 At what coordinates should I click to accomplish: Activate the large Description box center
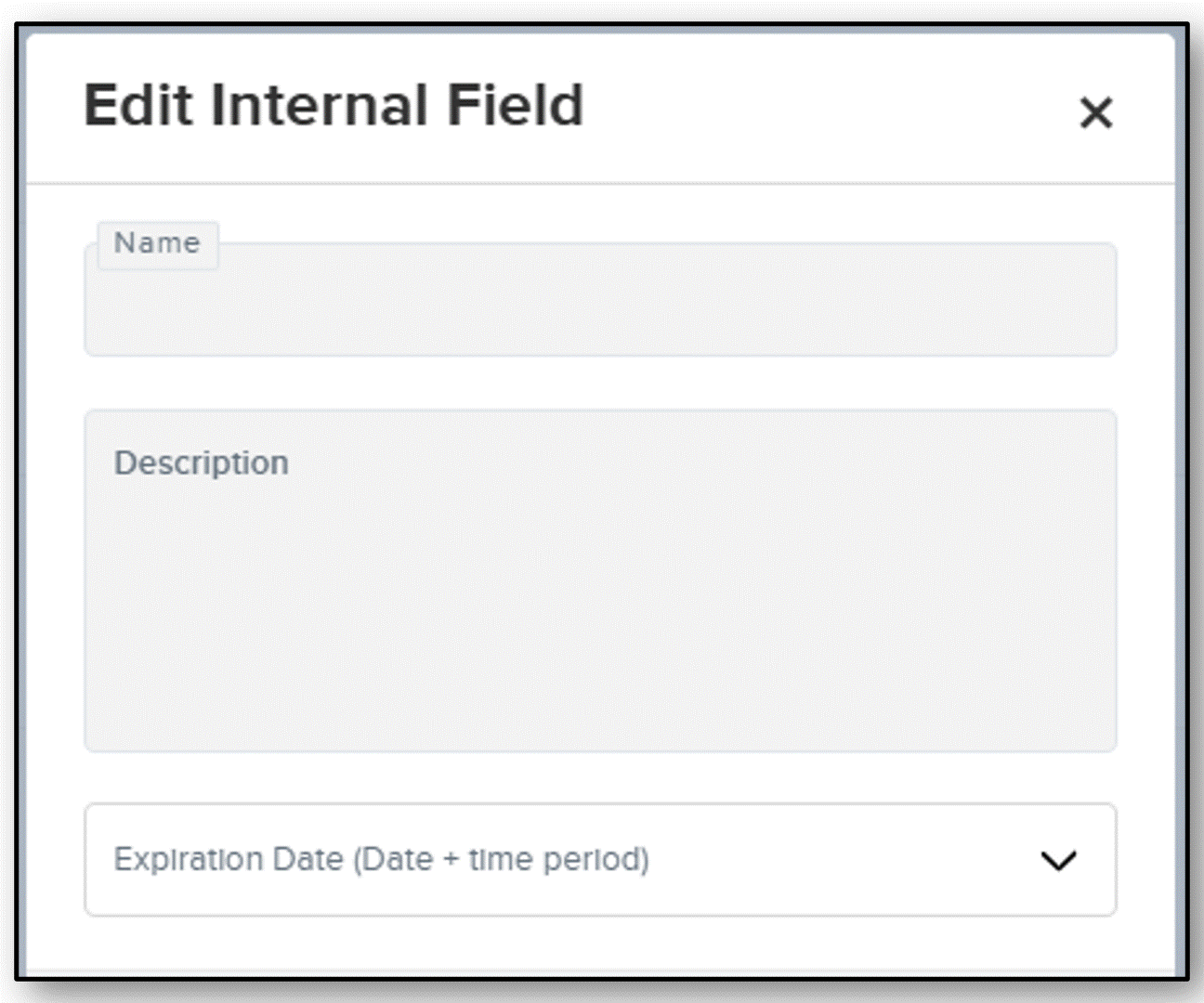point(600,580)
